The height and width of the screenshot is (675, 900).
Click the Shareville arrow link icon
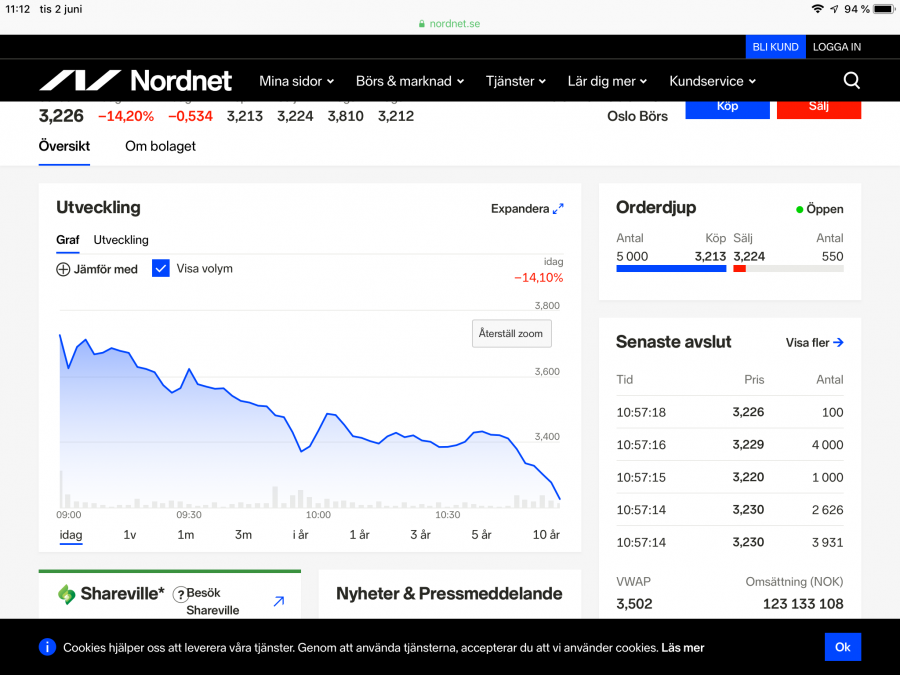(278, 601)
